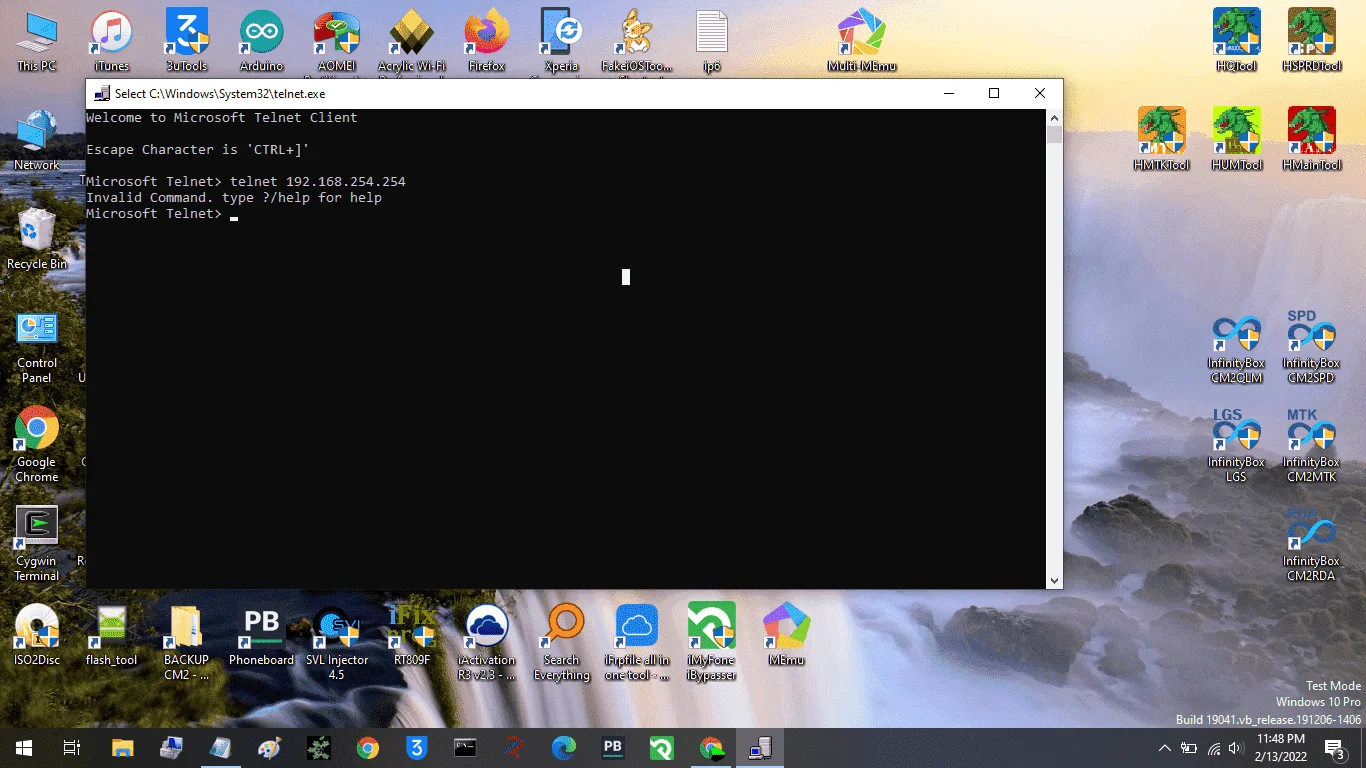Open the RT809F desktop shortcut

(x=412, y=635)
